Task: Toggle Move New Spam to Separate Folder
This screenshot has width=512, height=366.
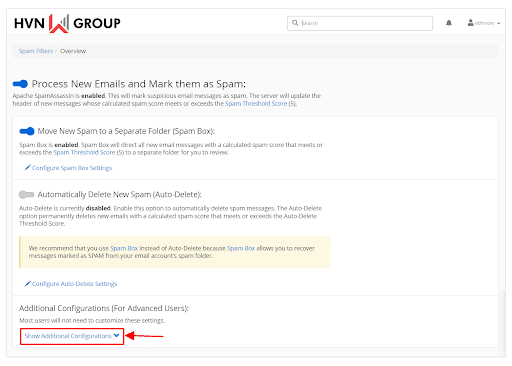Action: (27, 131)
